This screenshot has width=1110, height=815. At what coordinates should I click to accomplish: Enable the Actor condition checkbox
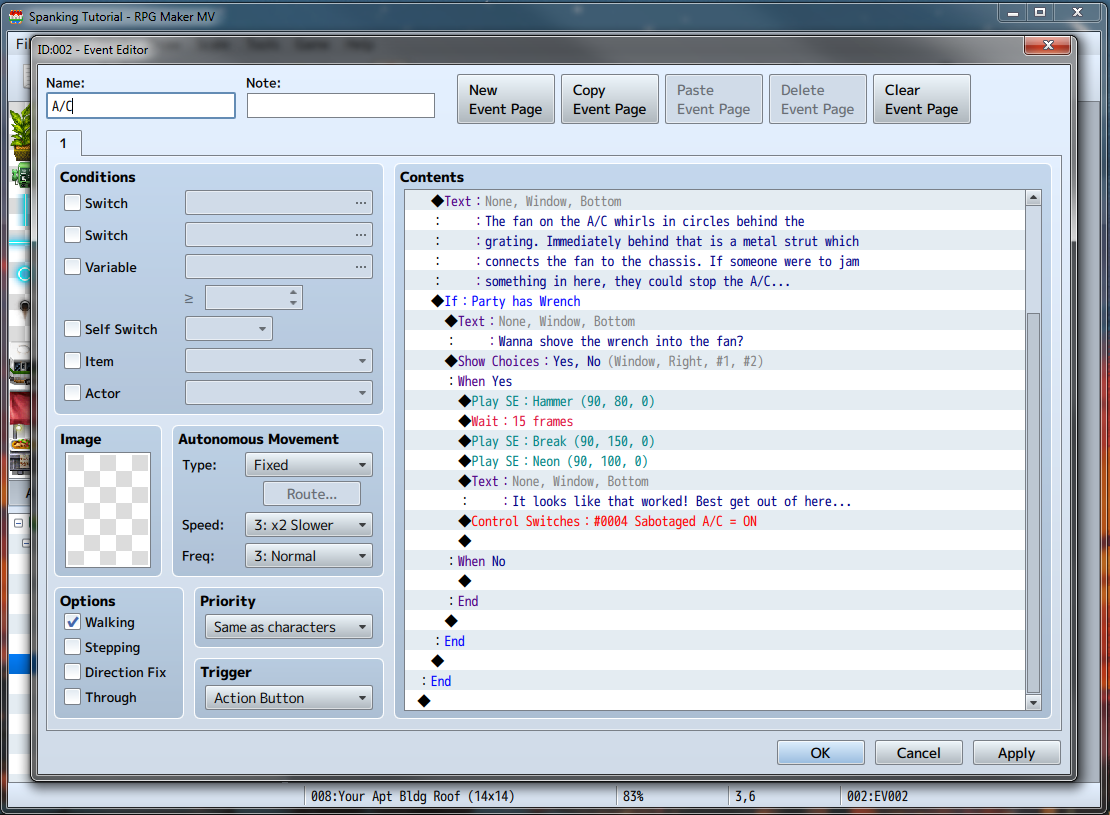pyautogui.click(x=72, y=392)
